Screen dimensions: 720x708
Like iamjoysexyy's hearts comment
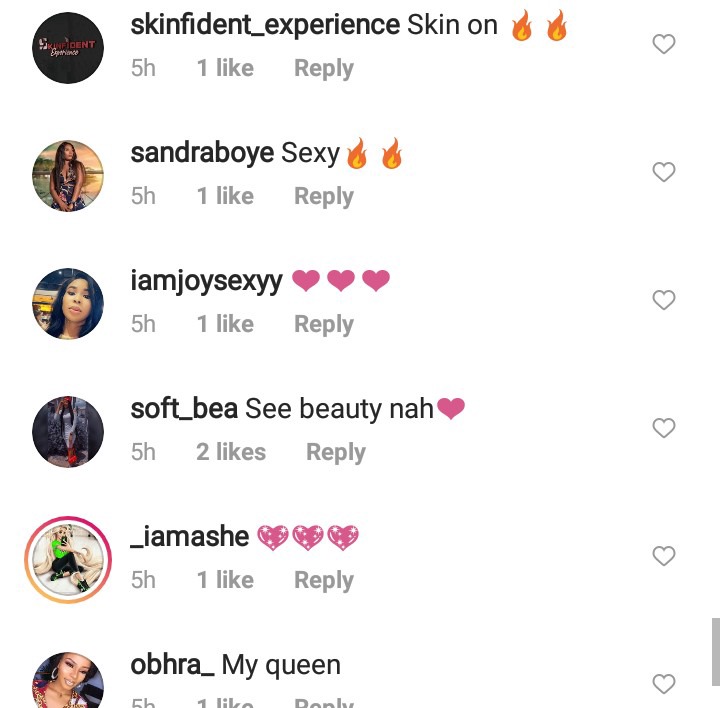(x=664, y=300)
